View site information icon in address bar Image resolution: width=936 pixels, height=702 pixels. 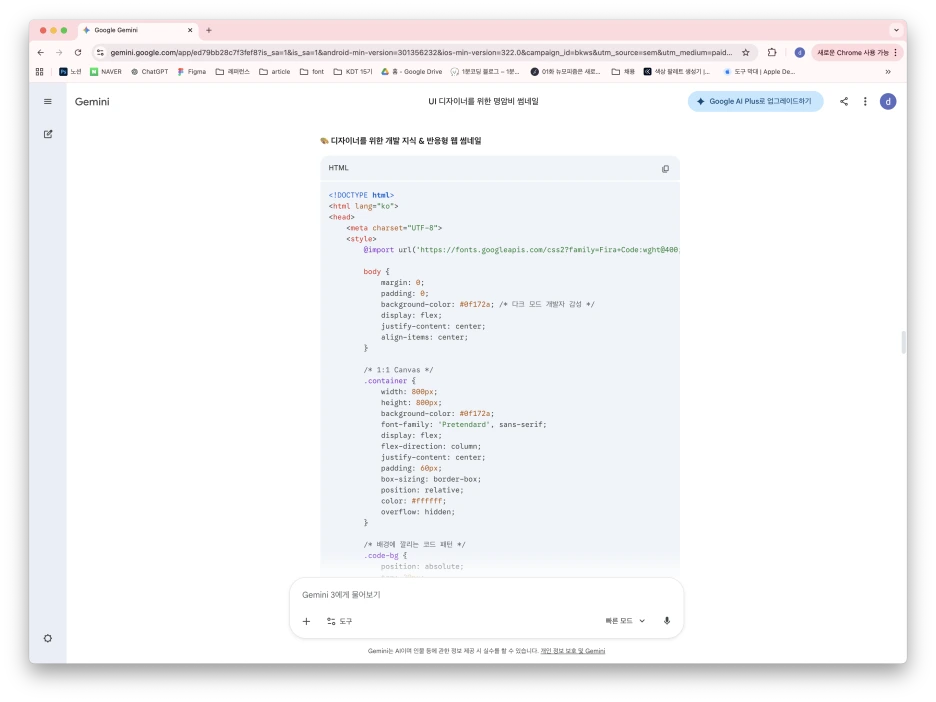(100, 53)
